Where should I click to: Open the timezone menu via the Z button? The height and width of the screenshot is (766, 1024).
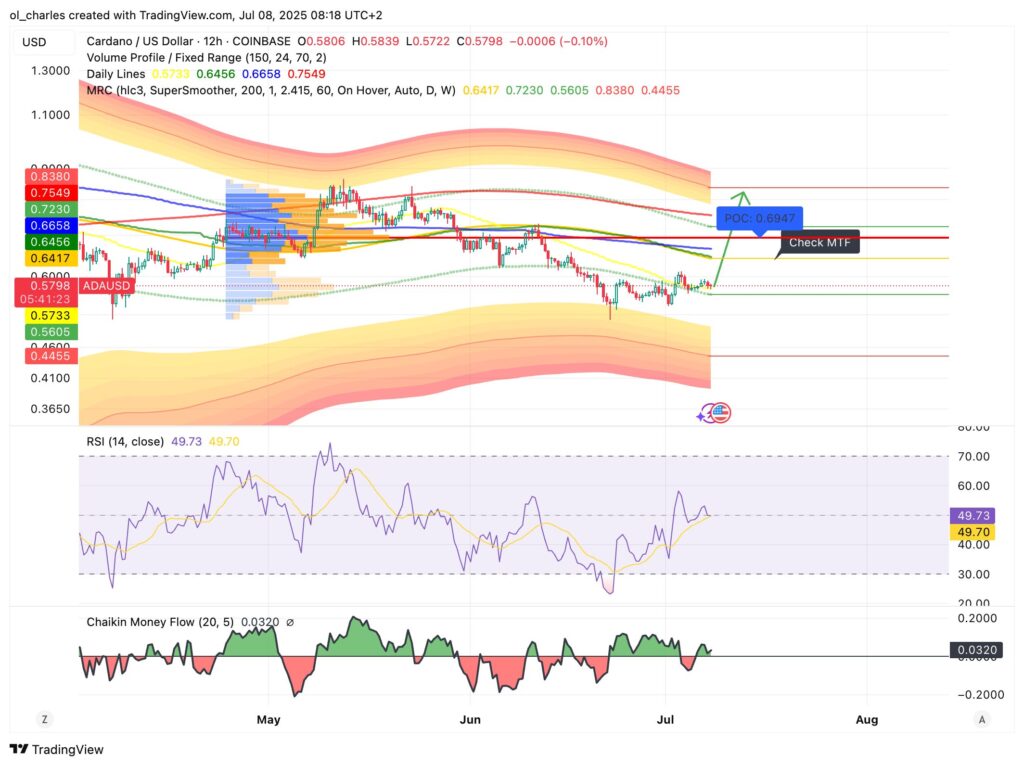[x=42, y=719]
